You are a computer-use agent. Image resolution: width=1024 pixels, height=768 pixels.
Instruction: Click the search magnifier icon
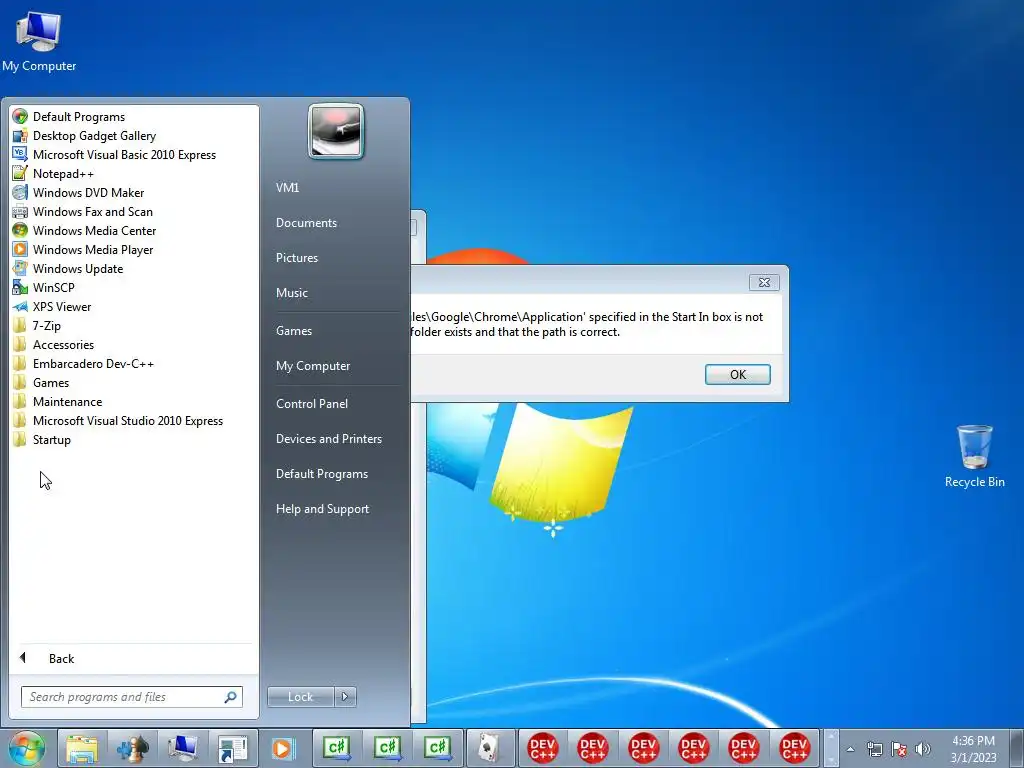(231, 697)
